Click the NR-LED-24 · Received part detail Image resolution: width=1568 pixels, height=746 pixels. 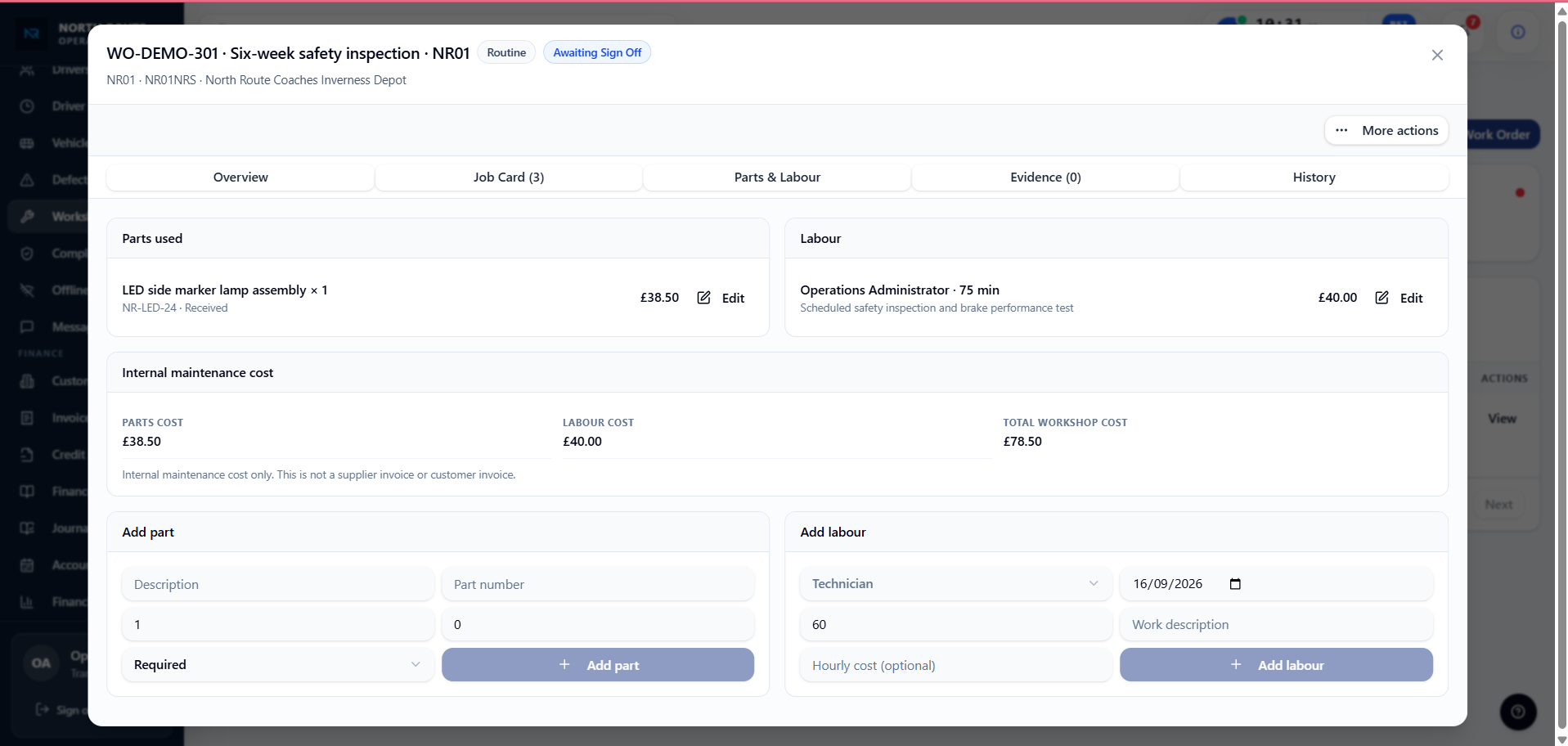(175, 308)
